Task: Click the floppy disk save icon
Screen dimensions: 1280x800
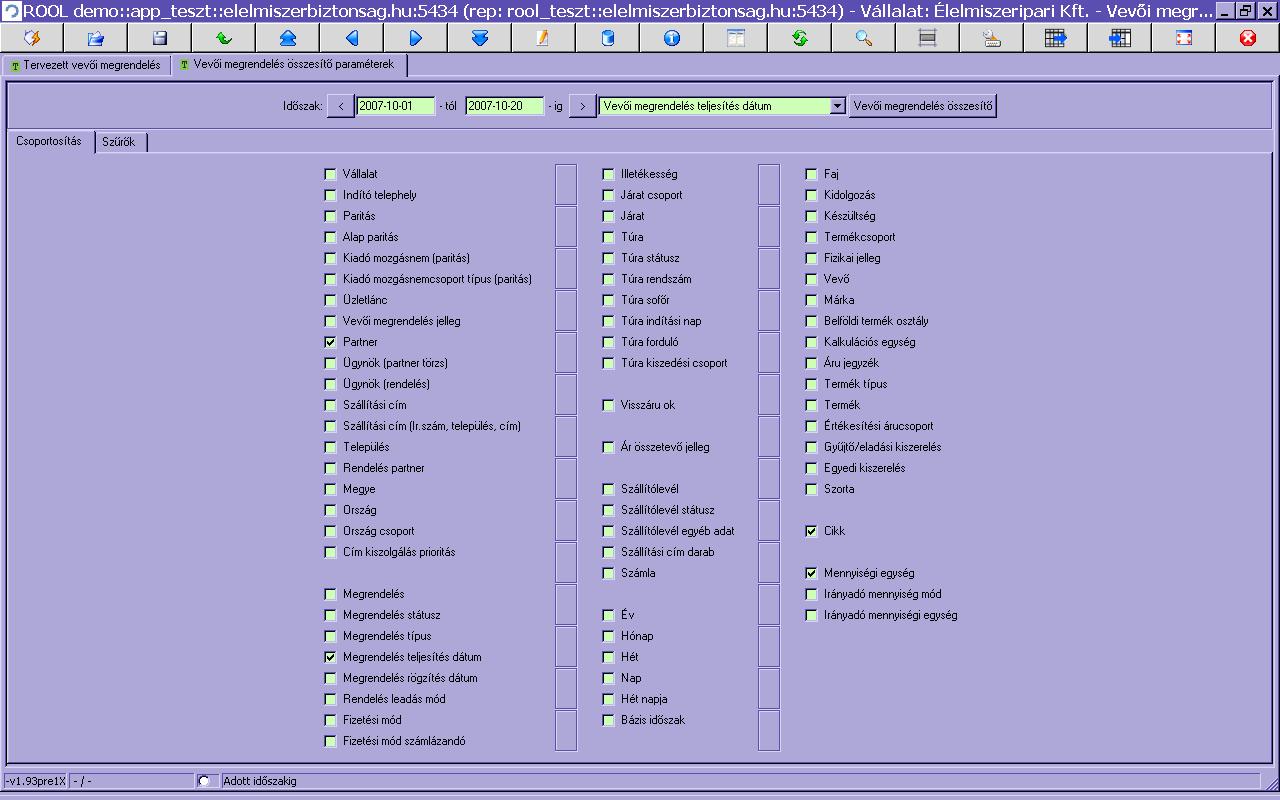Action: (160, 38)
